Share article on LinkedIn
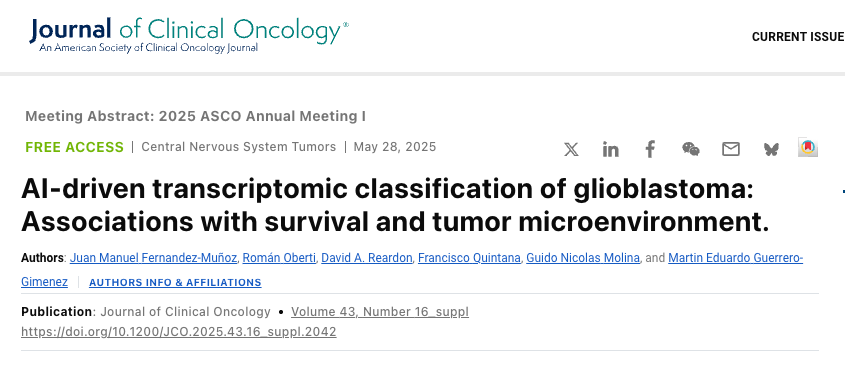The width and height of the screenshot is (845, 369). coord(611,149)
